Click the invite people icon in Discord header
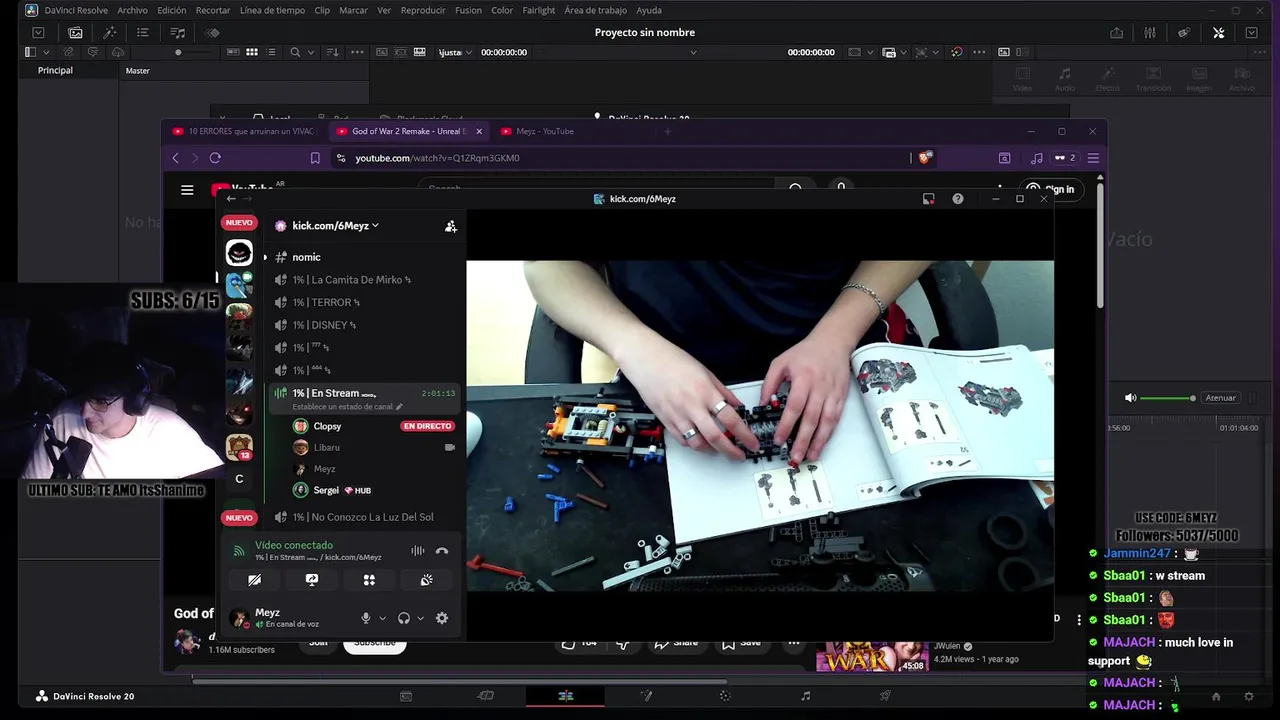Viewport: 1280px width, 720px height. (451, 226)
